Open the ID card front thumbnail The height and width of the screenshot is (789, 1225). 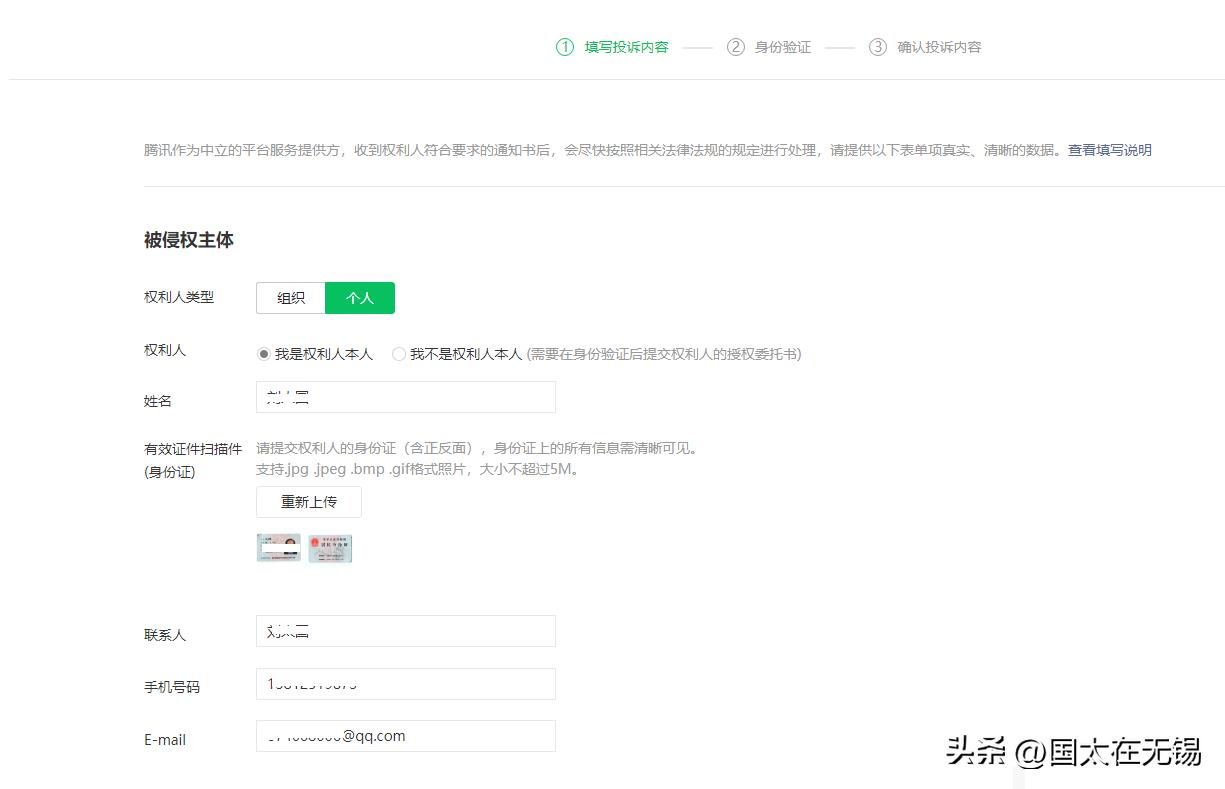click(x=281, y=548)
